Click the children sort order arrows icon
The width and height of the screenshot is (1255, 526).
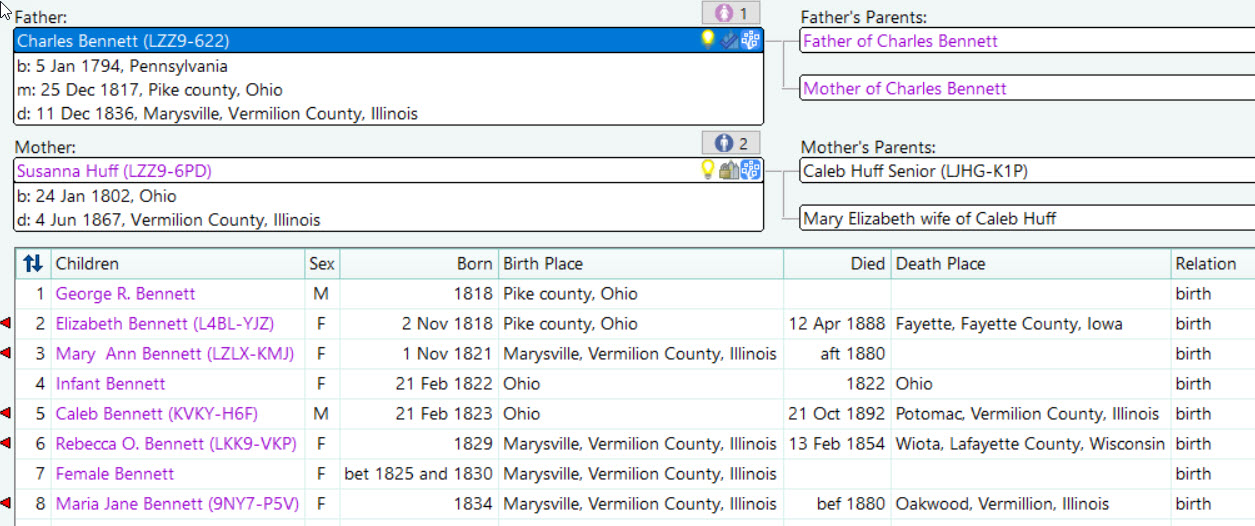(33, 264)
